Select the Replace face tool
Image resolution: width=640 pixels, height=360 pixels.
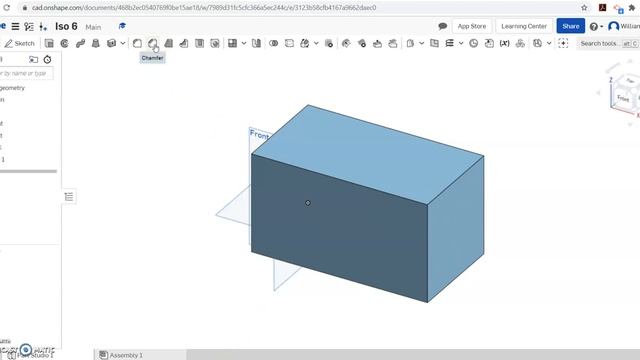[x=393, y=43]
